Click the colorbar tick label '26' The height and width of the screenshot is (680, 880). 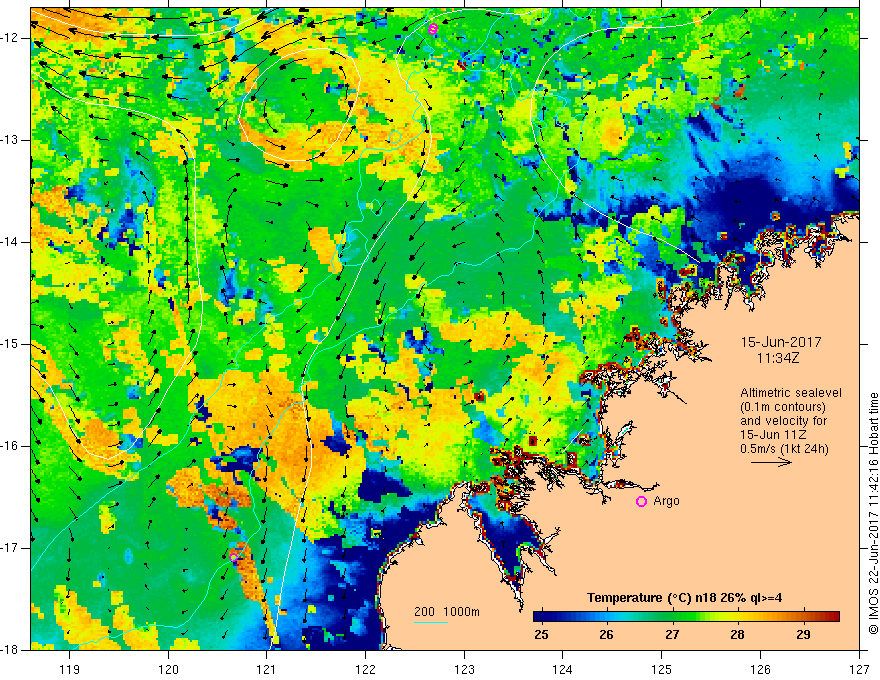(x=606, y=635)
